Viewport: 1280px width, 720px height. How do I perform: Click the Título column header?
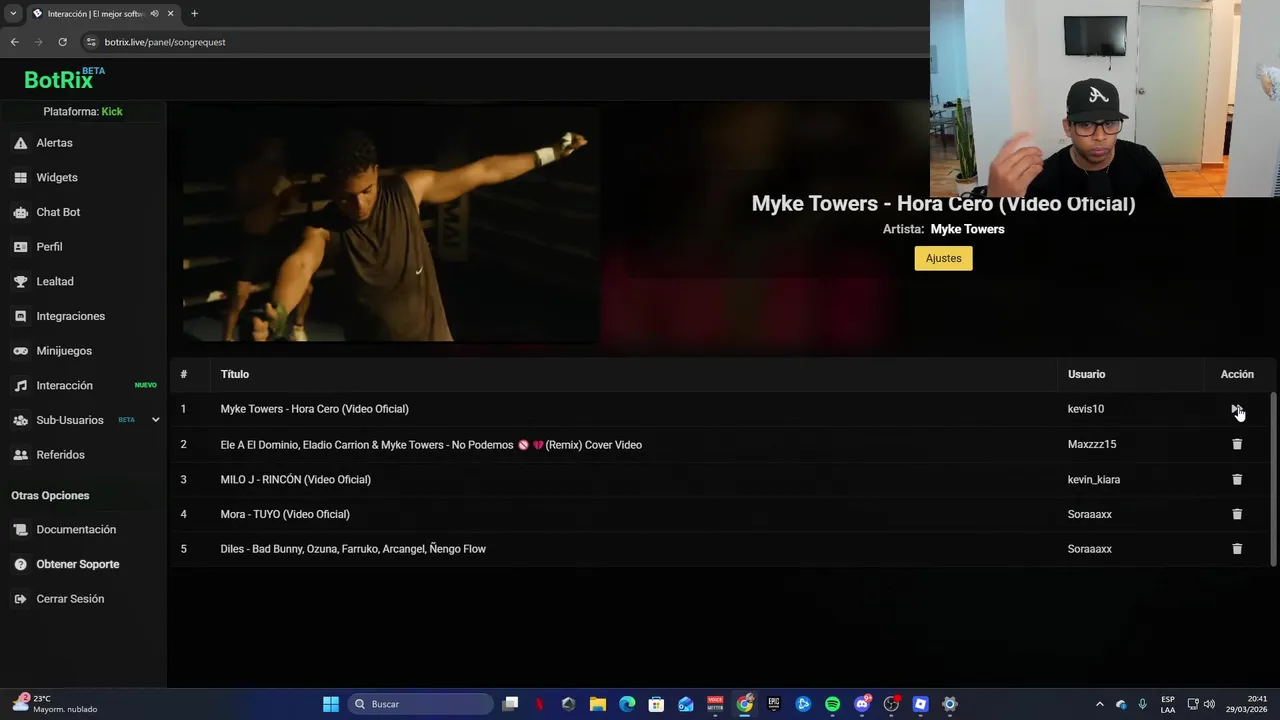pos(235,374)
